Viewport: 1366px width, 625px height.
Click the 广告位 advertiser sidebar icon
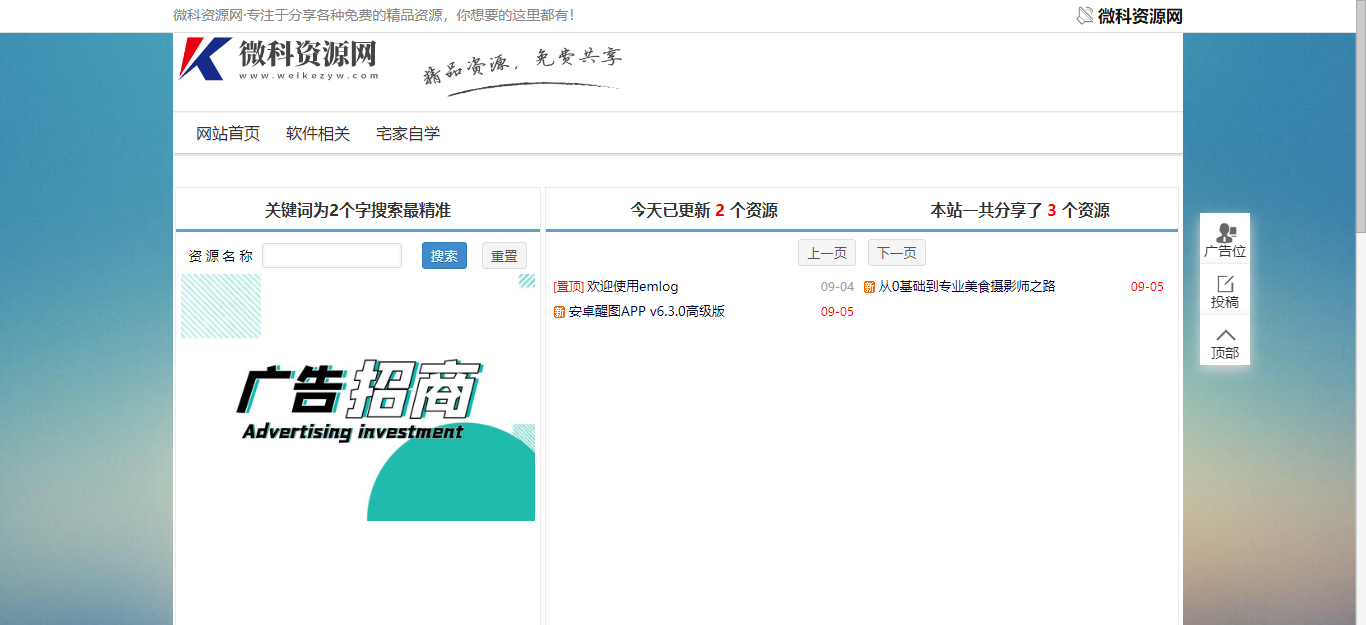[x=1224, y=235]
